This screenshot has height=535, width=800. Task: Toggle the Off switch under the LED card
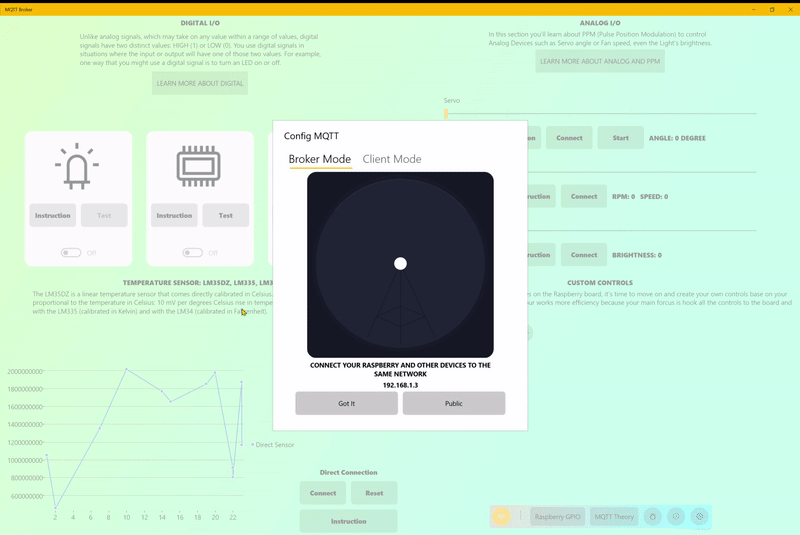click(71, 252)
